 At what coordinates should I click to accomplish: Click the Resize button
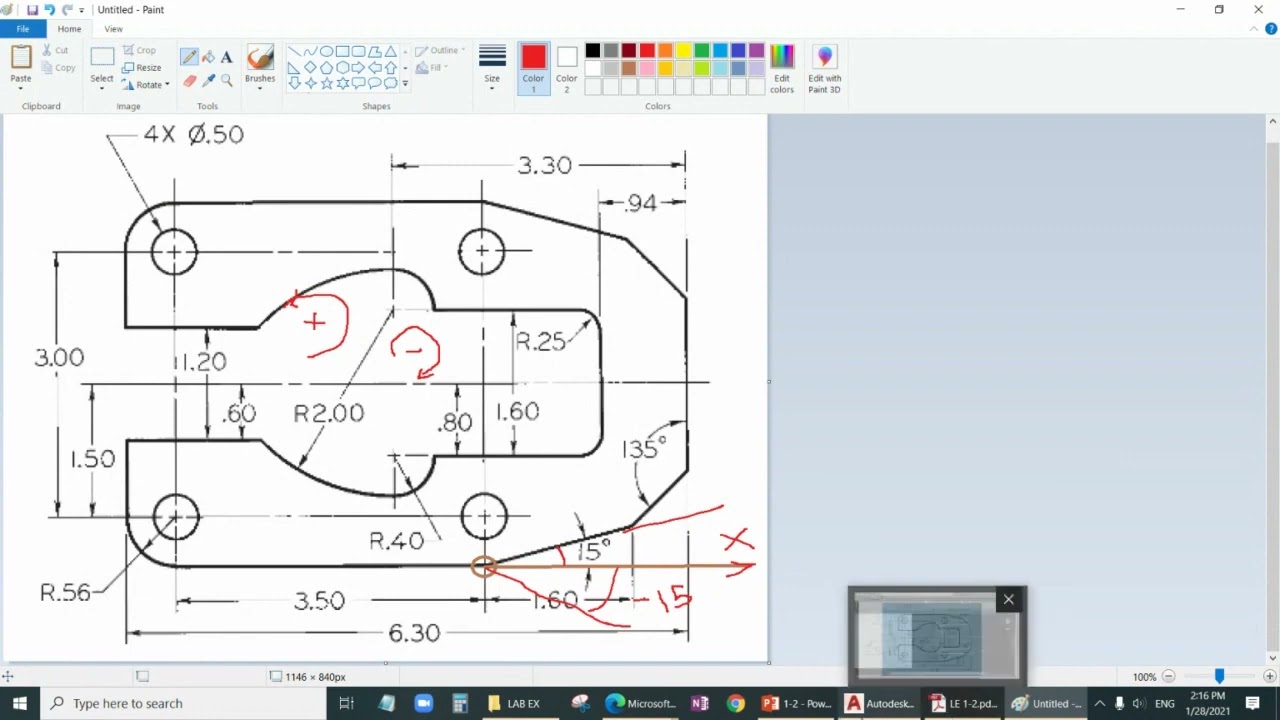coord(142,67)
